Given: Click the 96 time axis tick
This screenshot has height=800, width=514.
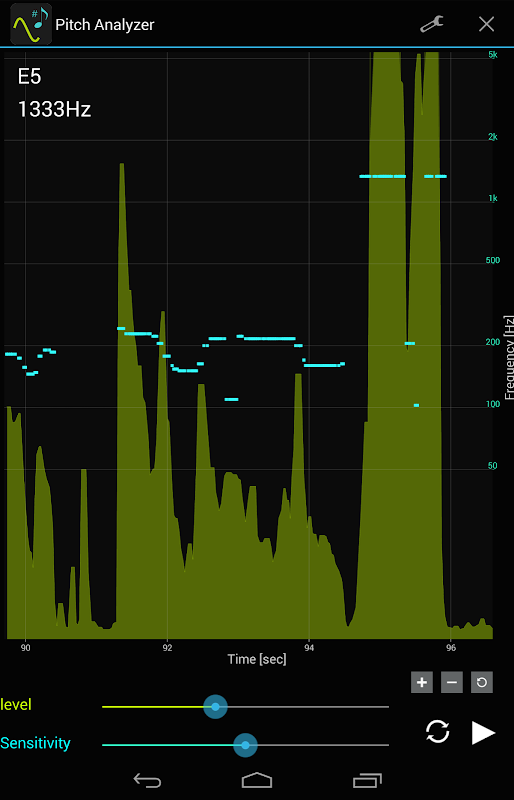Looking at the screenshot, I should (450, 647).
